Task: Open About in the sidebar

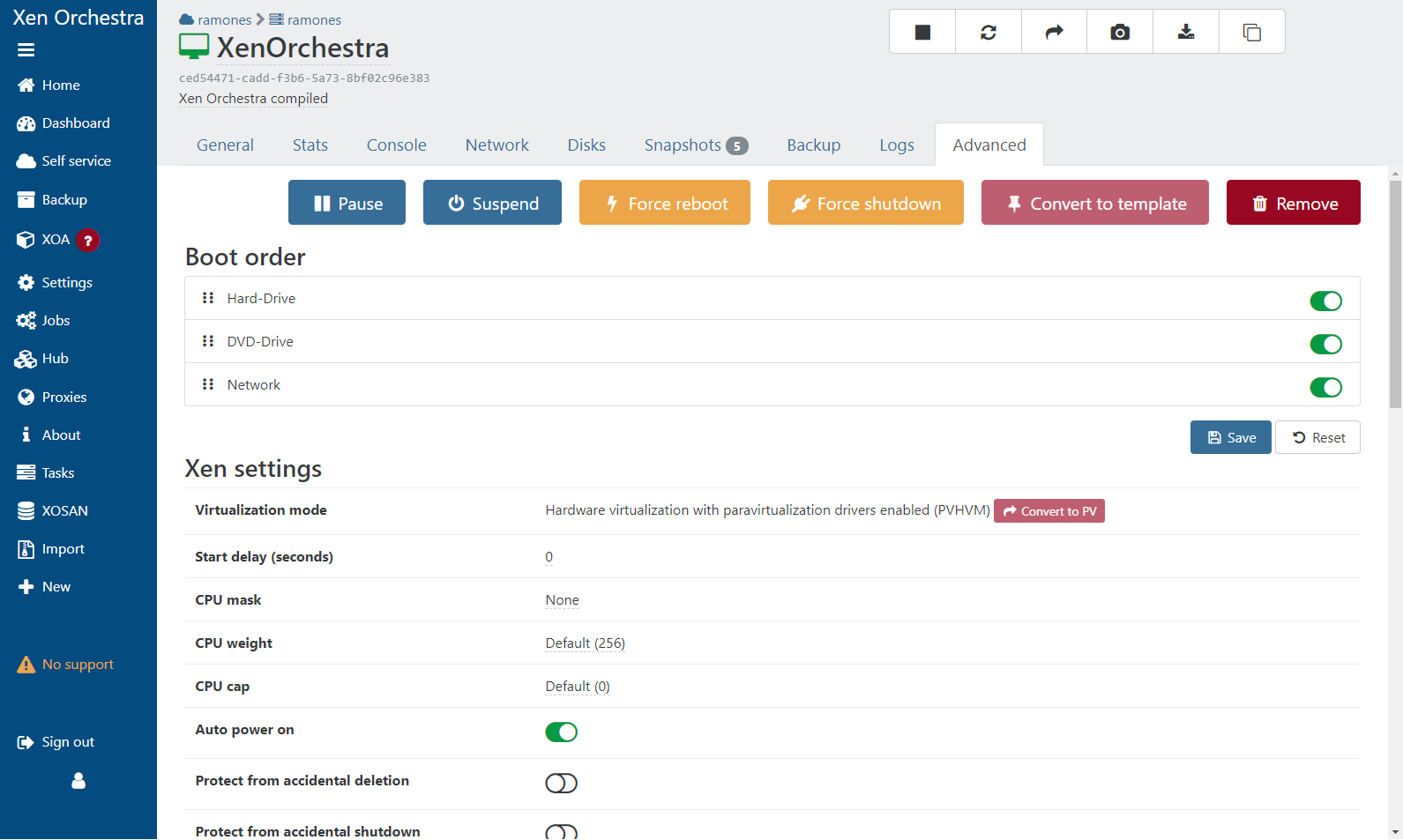Action: [x=49, y=435]
